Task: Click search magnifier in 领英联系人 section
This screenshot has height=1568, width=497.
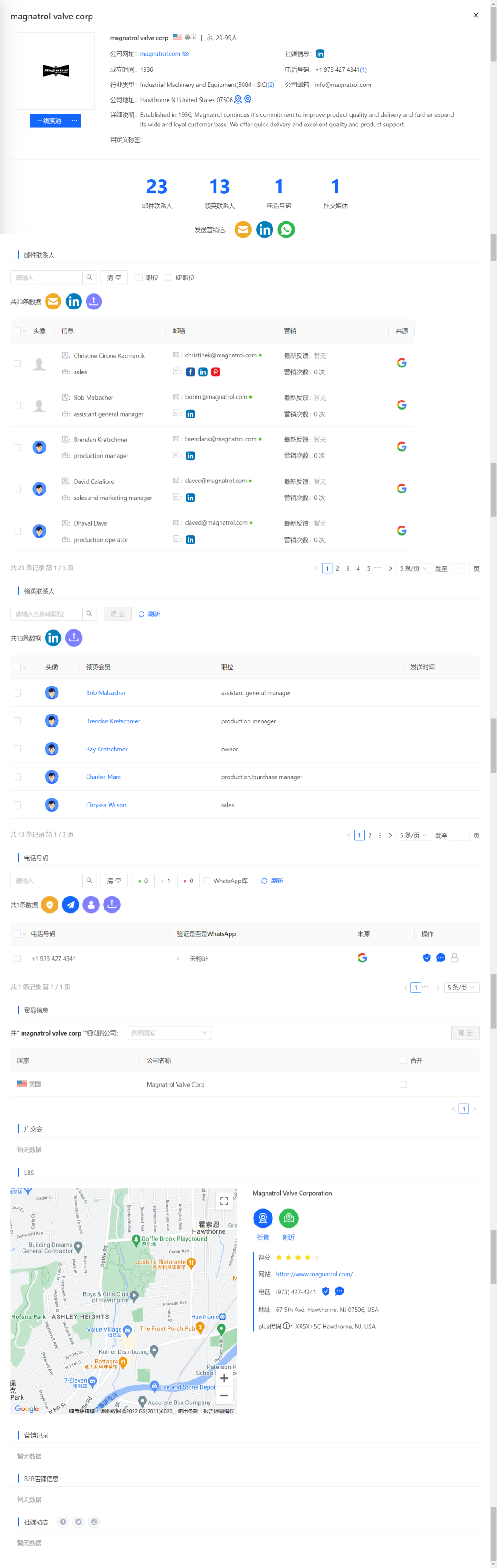Action: (89, 613)
